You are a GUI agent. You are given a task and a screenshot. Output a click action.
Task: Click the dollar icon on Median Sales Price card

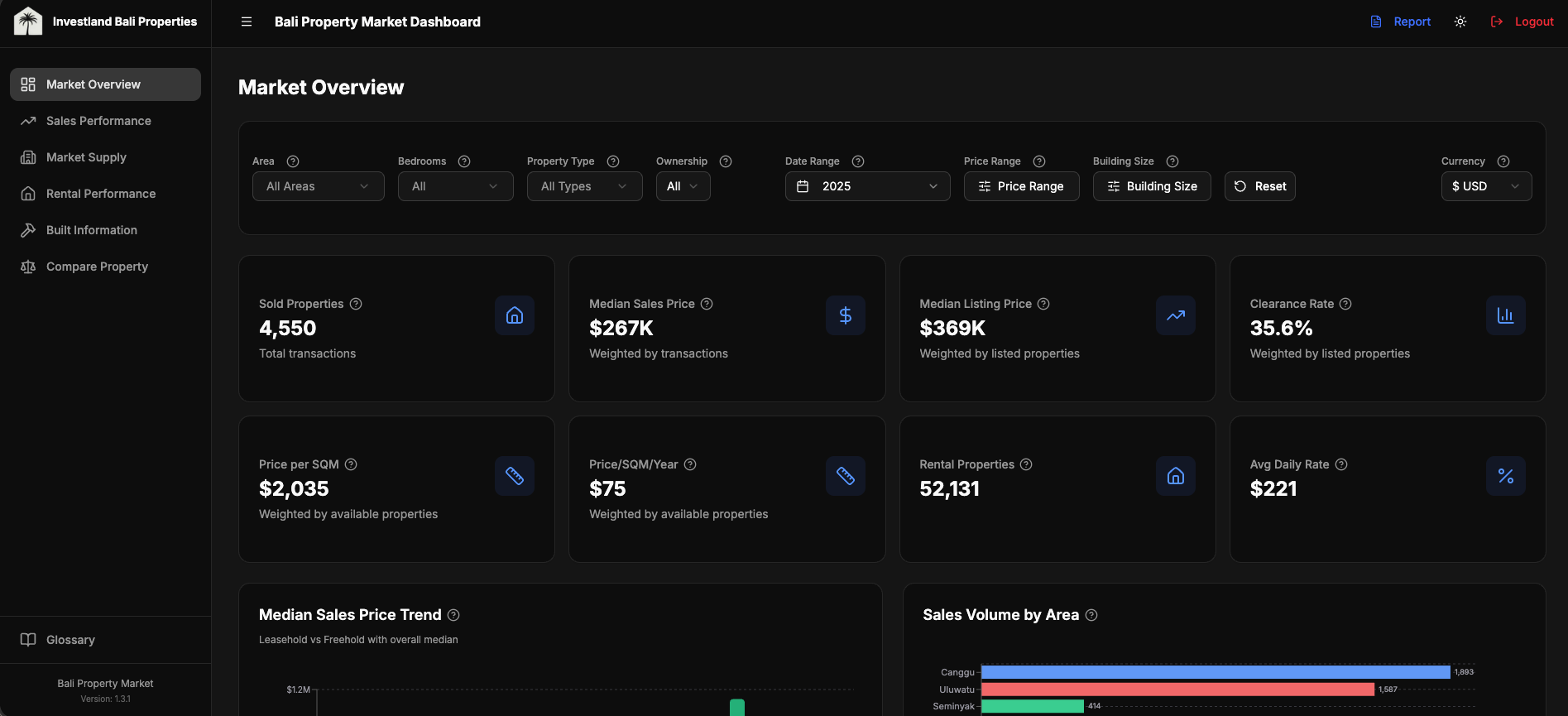coord(845,315)
